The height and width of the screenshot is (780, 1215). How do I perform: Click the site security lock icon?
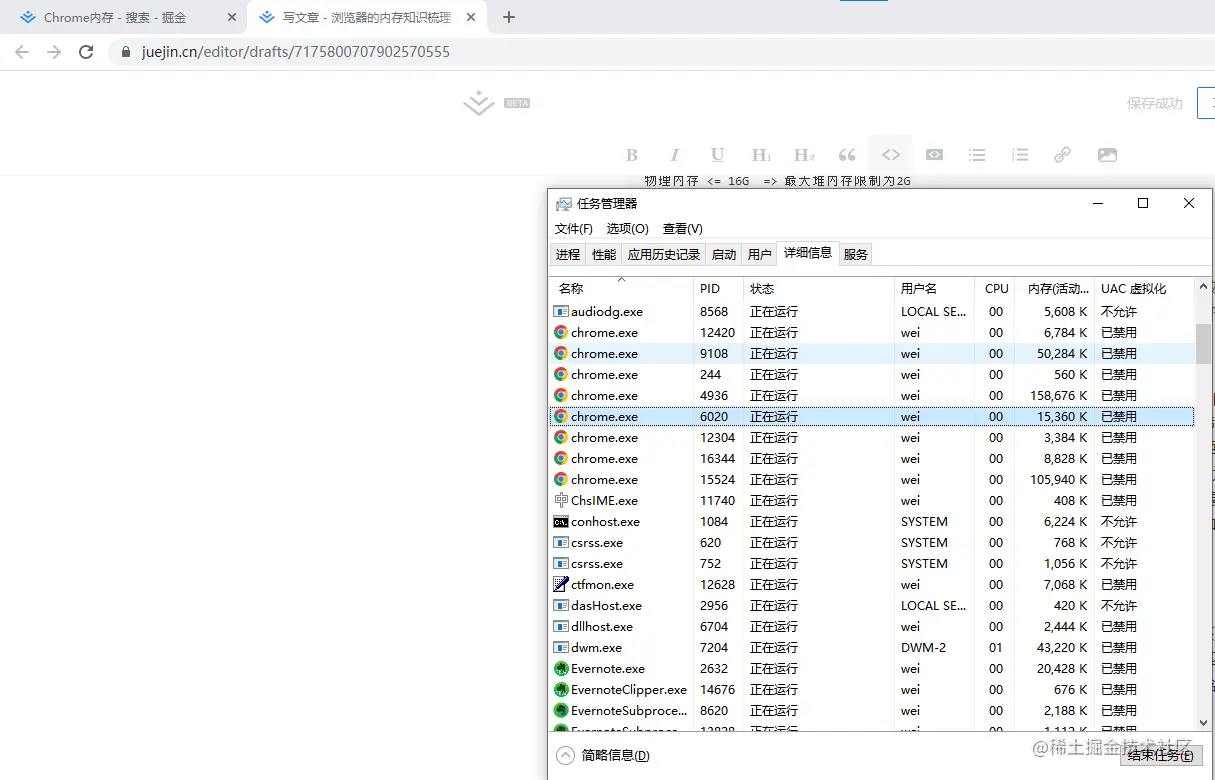tap(126, 51)
